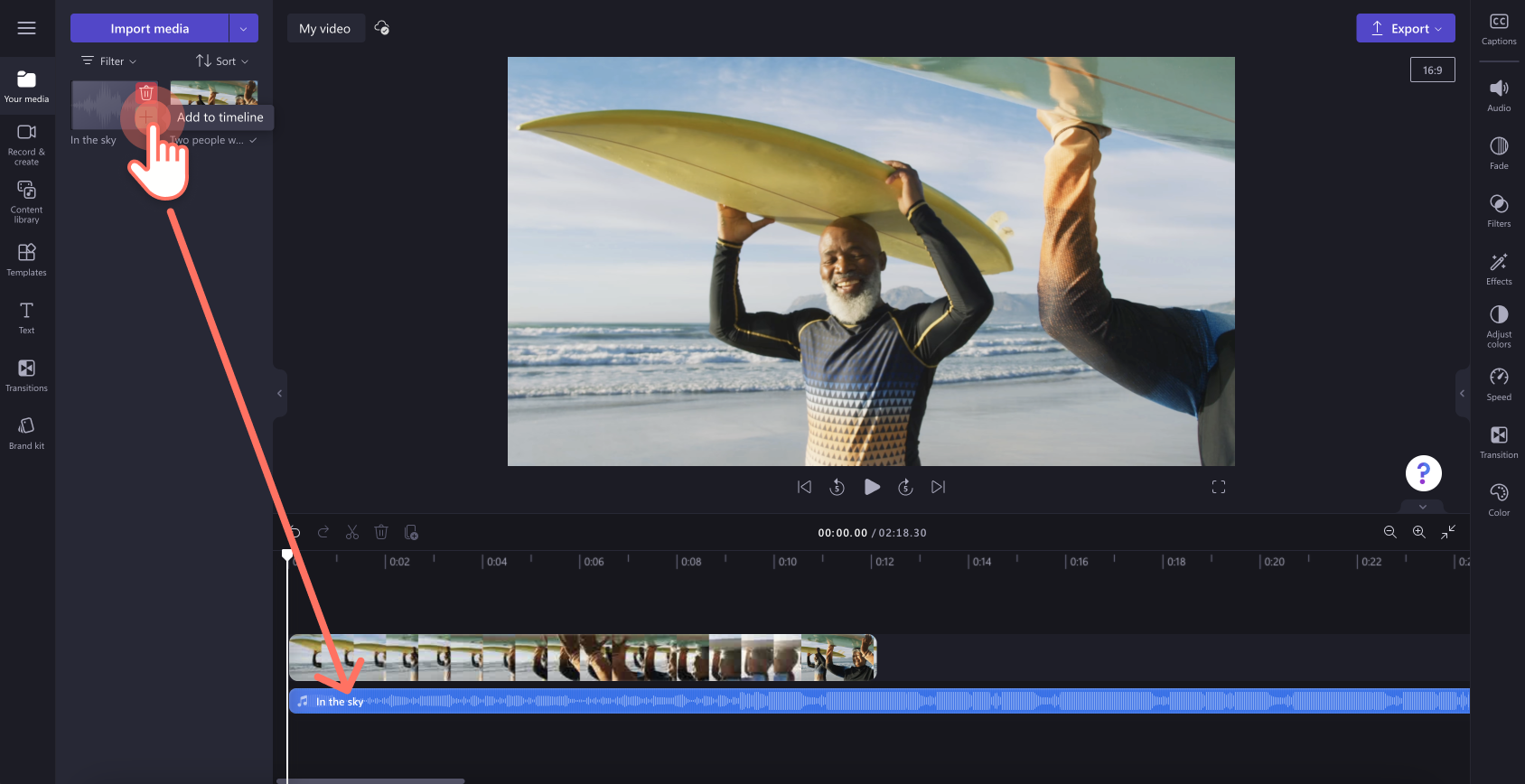Image resolution: width=1525 pixels, height=784 pixels.
Task: Click the 0:04 mark on timeline ruler
Action: click(x=497, y=562)
